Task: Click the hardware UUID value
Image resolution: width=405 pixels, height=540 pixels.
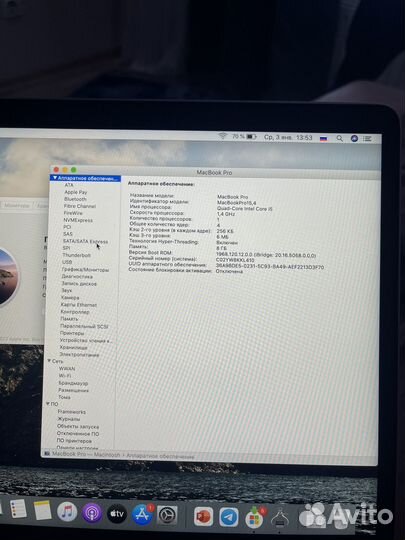Action: tap(270, 266)
